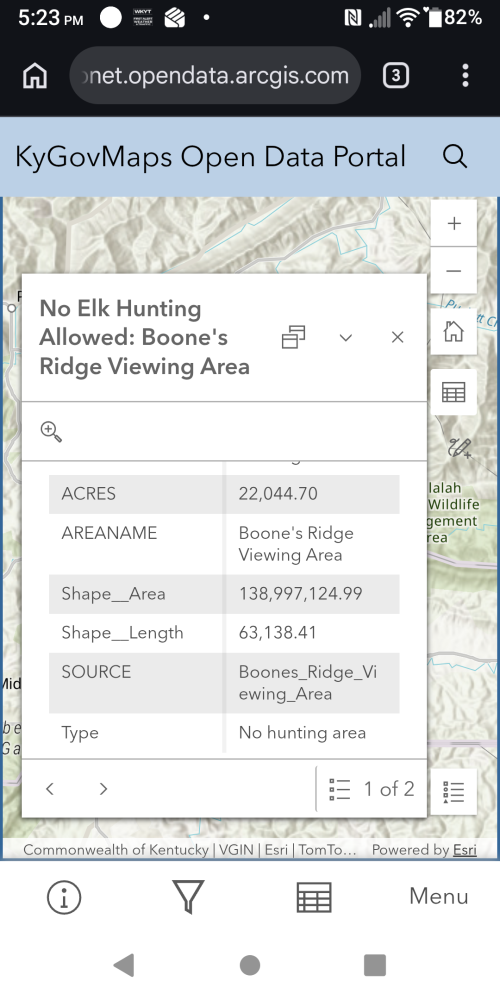Open the table view in bottom bar
This screenshot has width=500, height=1000.
[x=314, y=897]
